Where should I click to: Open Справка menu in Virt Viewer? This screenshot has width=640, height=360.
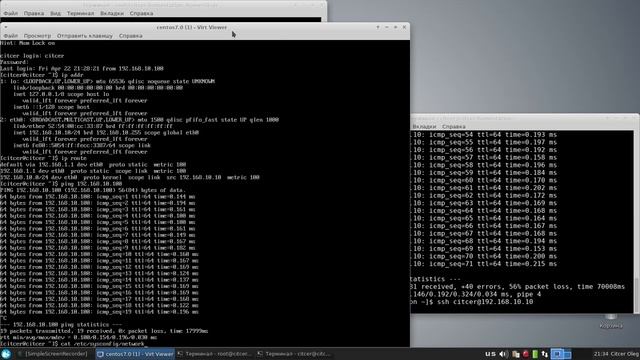(131, 36)
